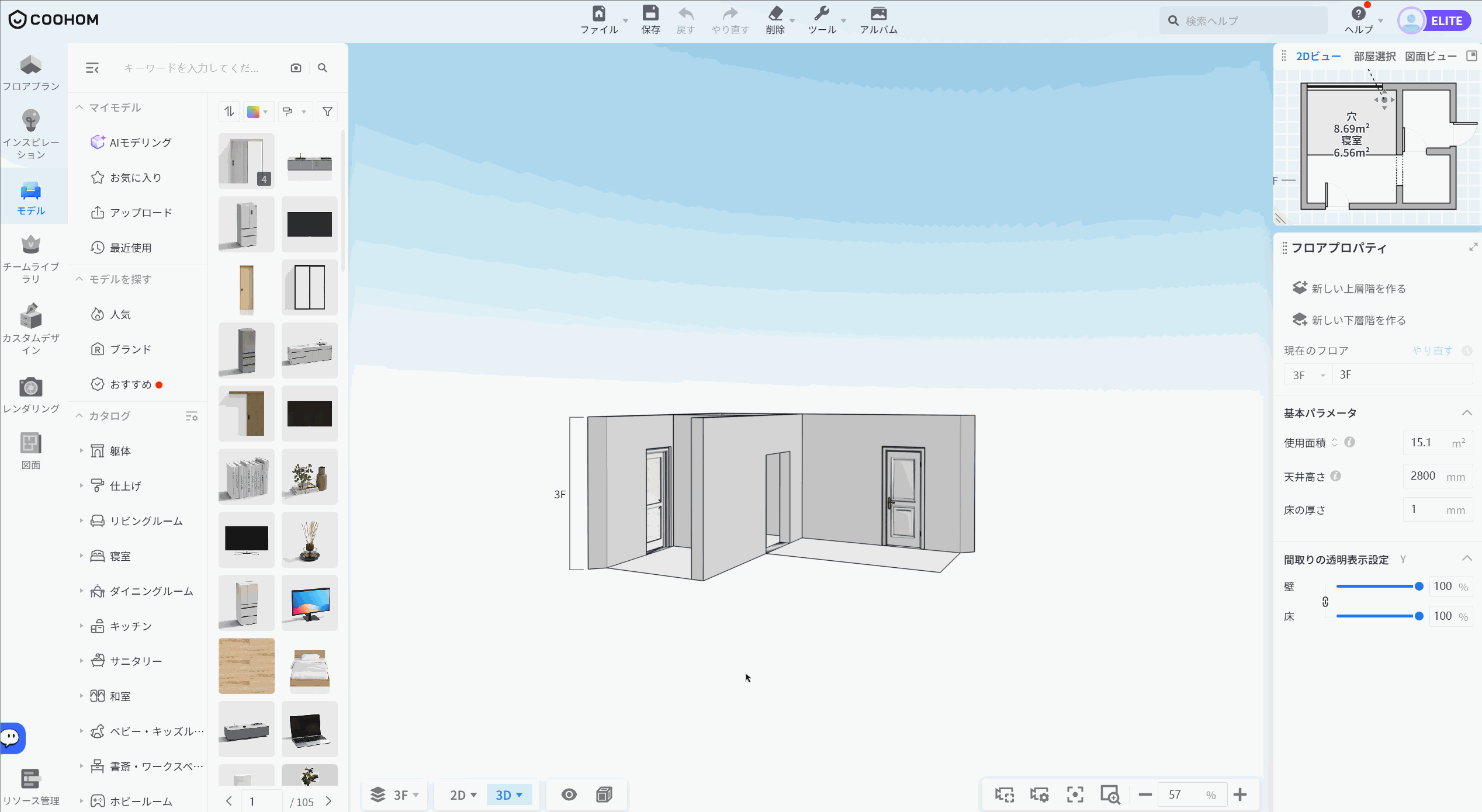The image size is (1482, 812).
Task: Click 新しい上層階を作る button
Action: click(1348, 288)
